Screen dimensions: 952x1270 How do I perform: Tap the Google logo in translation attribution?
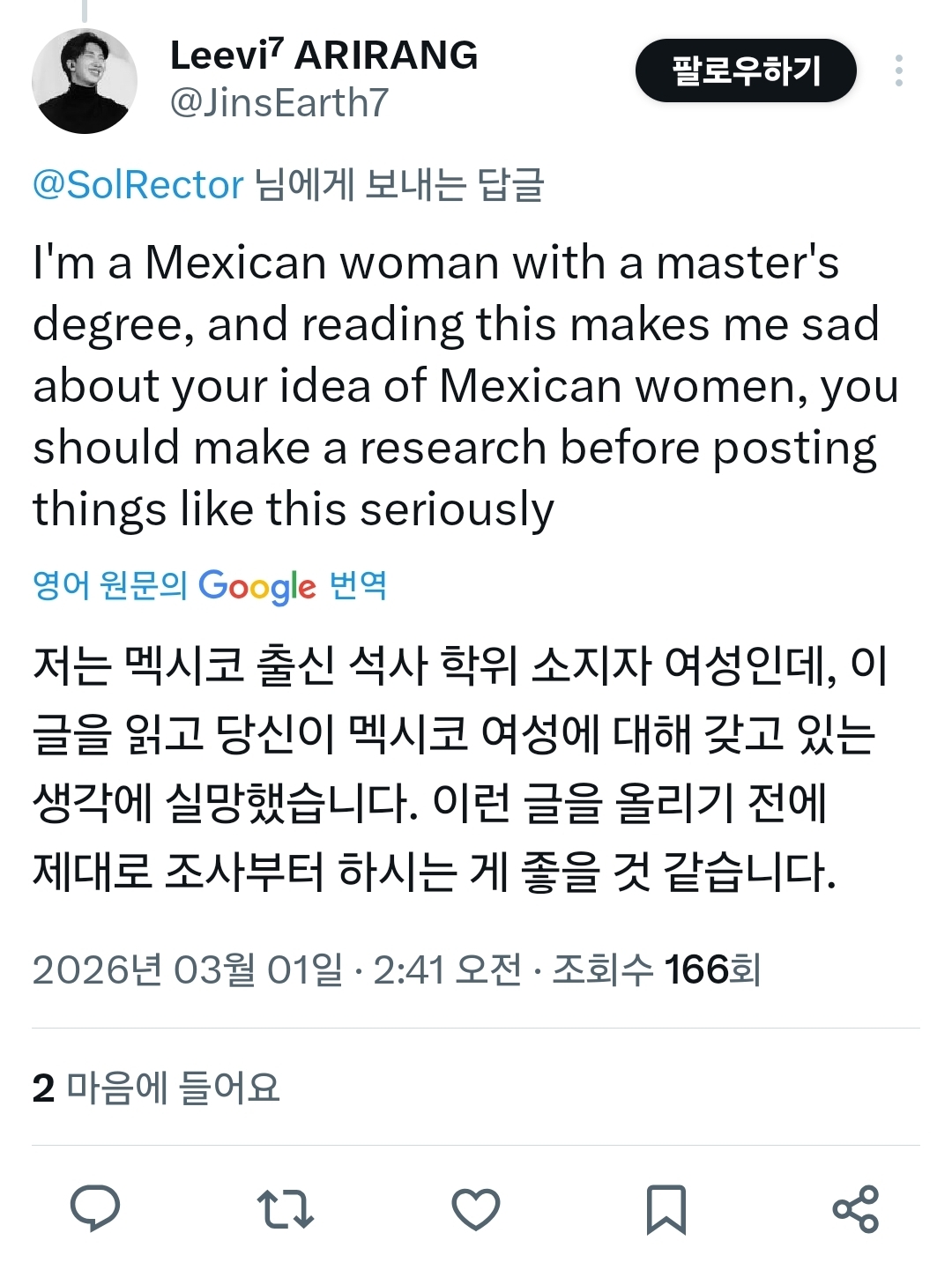257,586
